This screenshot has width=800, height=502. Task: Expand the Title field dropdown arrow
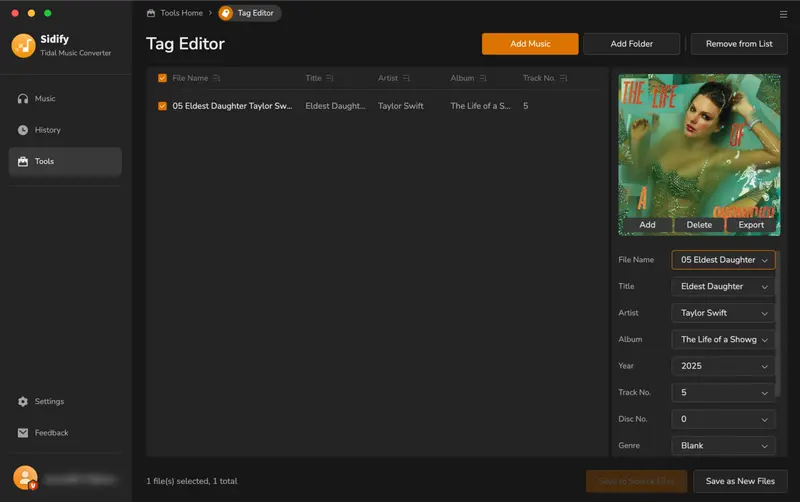pos(764,287)
